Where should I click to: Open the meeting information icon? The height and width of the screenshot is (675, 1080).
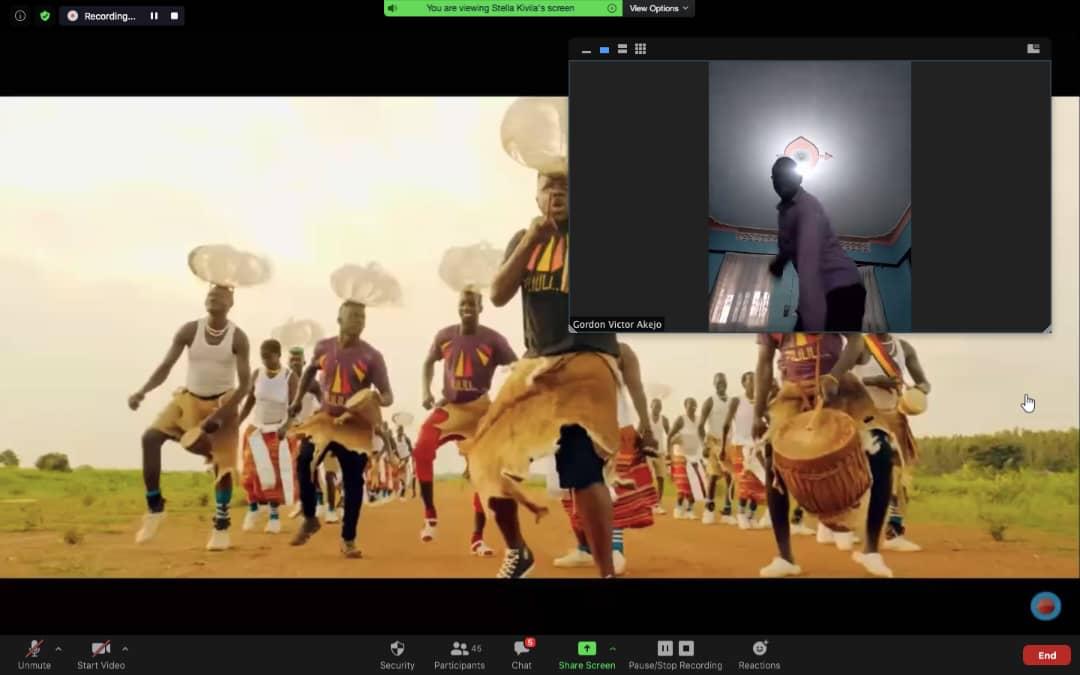point(20,15)
